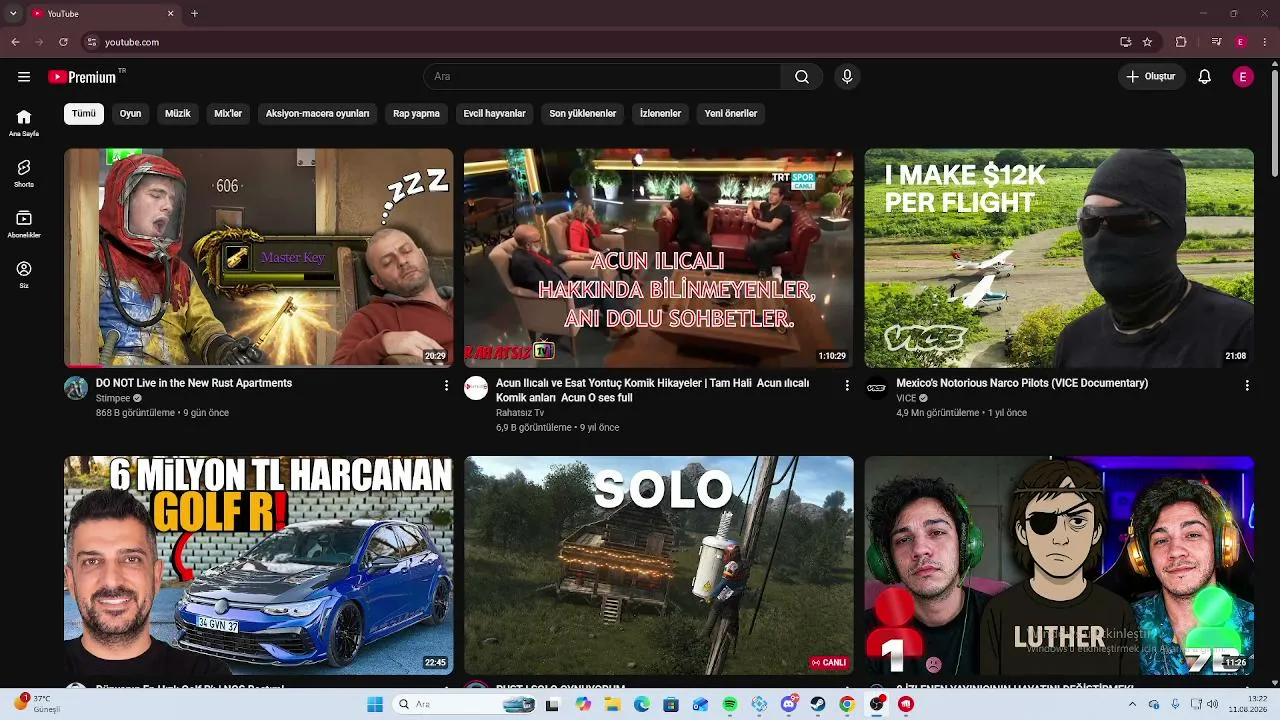The height and width of the screenshot is (720, 1280).
Task: Open the Chrome three-dot menu
Action: coord(1265,42)
